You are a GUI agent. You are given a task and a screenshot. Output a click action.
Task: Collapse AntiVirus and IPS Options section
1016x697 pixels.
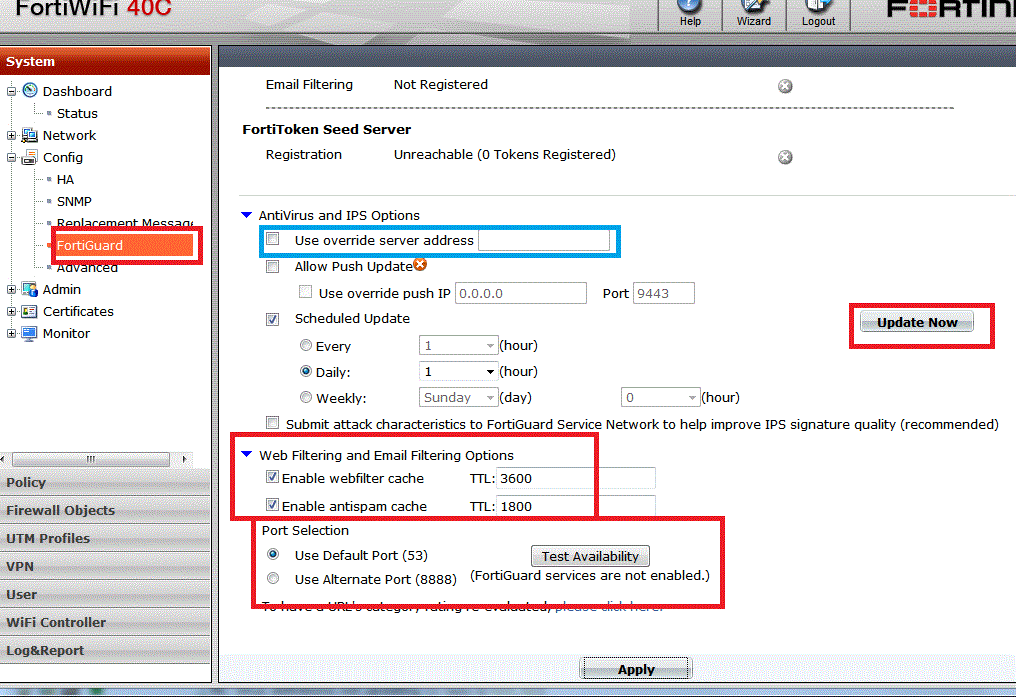(246, 214)
